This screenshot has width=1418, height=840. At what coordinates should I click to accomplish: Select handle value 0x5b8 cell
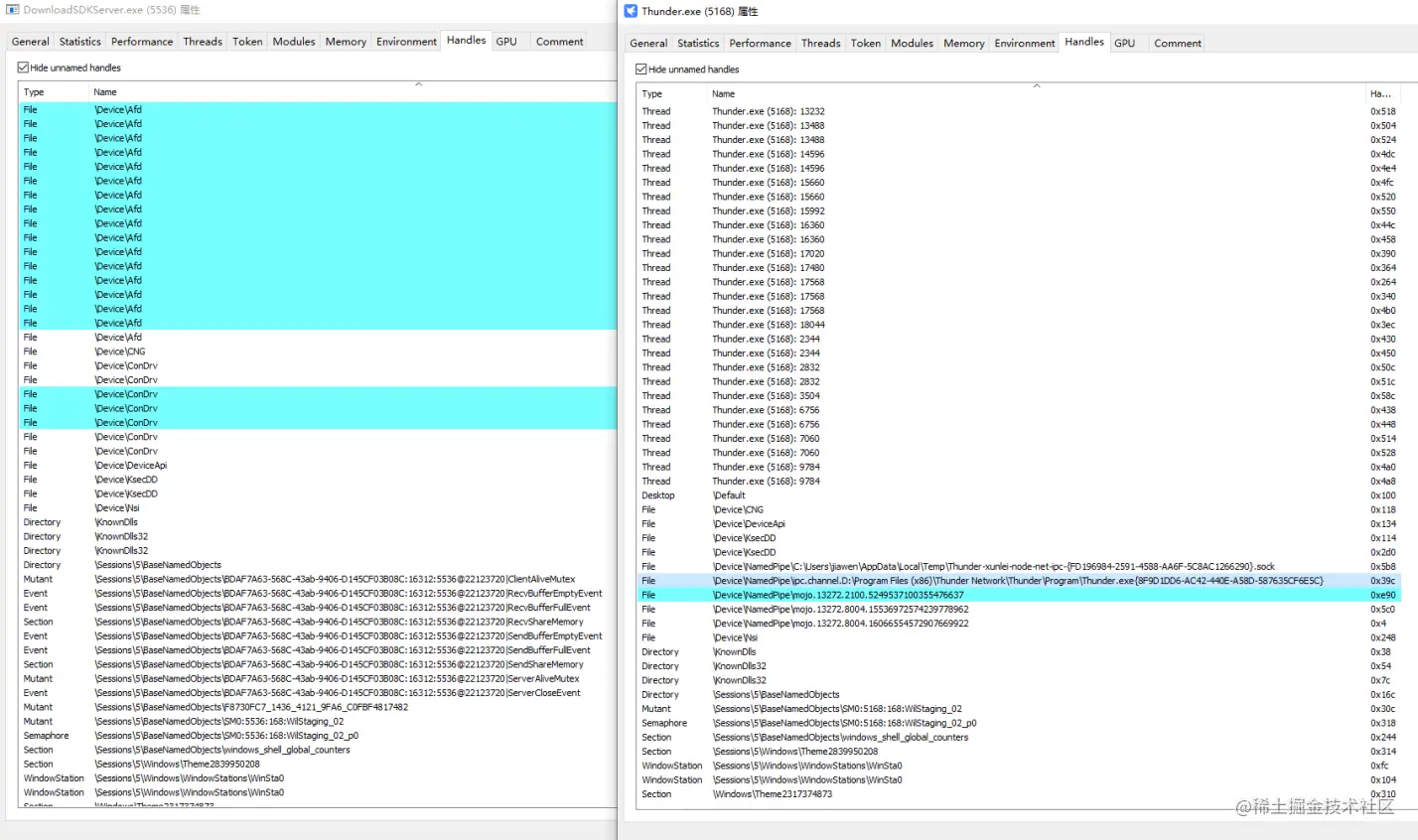pyautogui.click(x=1382, y=567)
